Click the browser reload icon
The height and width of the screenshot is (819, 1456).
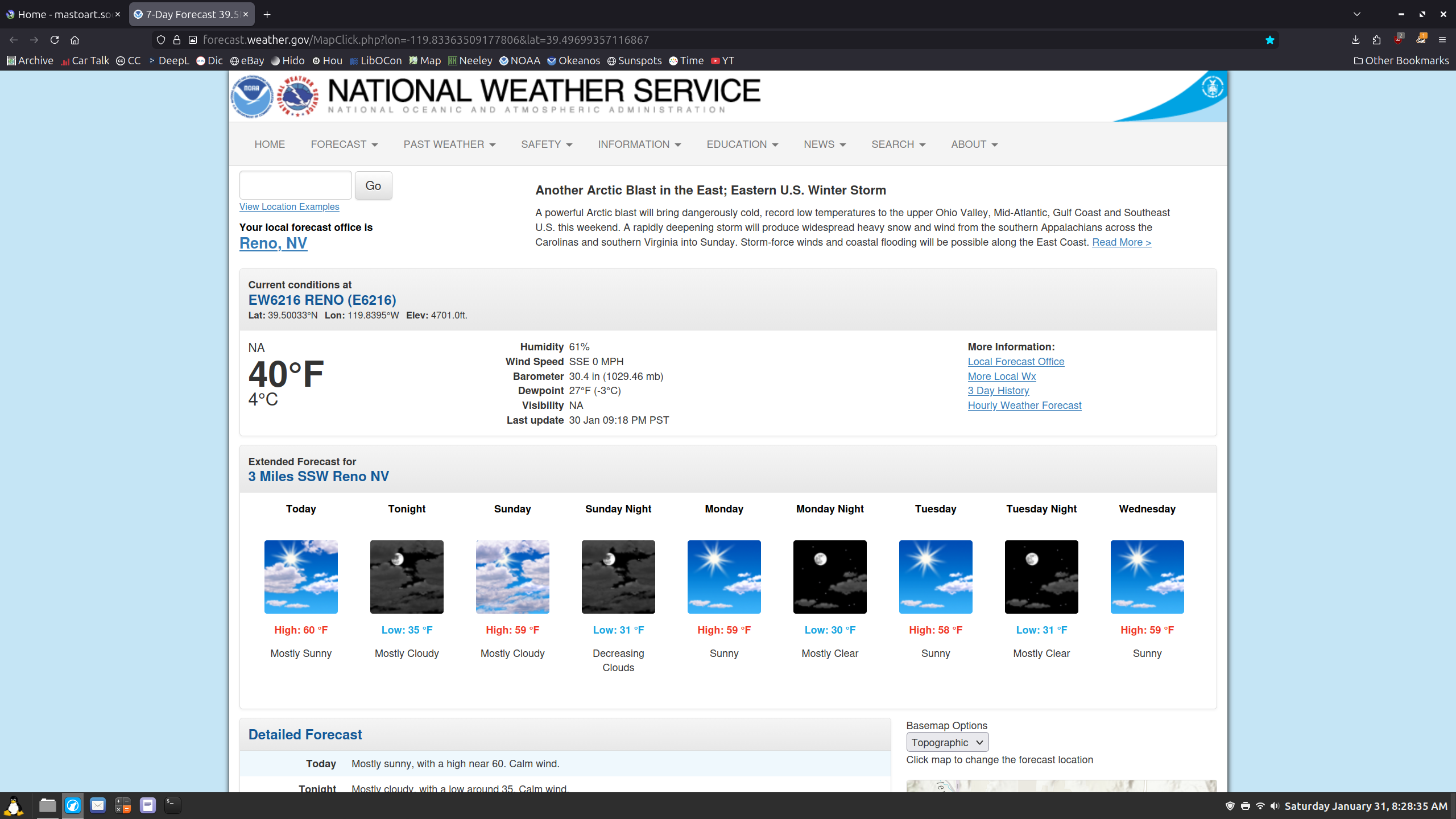point(55,40)
